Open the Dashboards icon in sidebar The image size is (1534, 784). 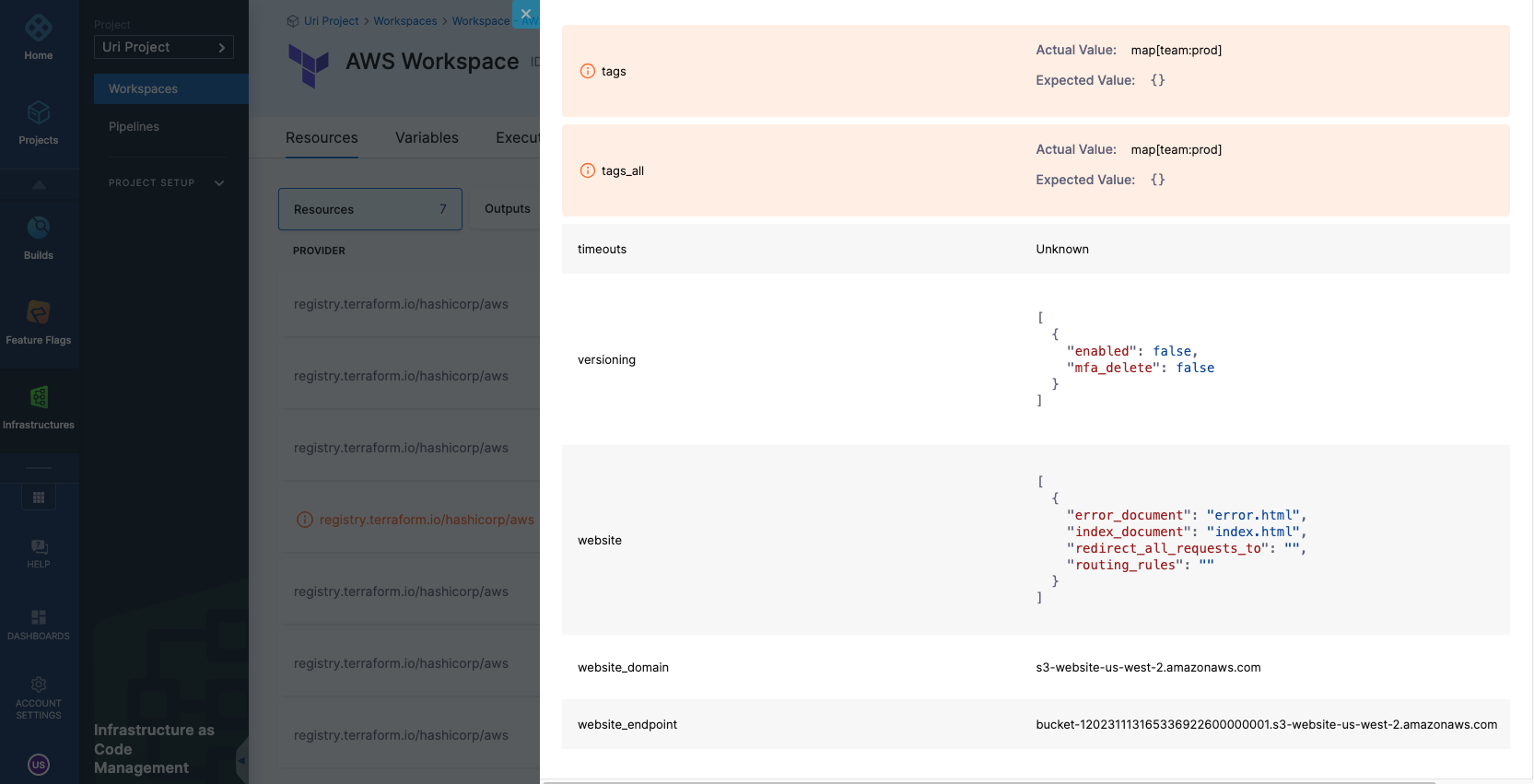(39, 617)
